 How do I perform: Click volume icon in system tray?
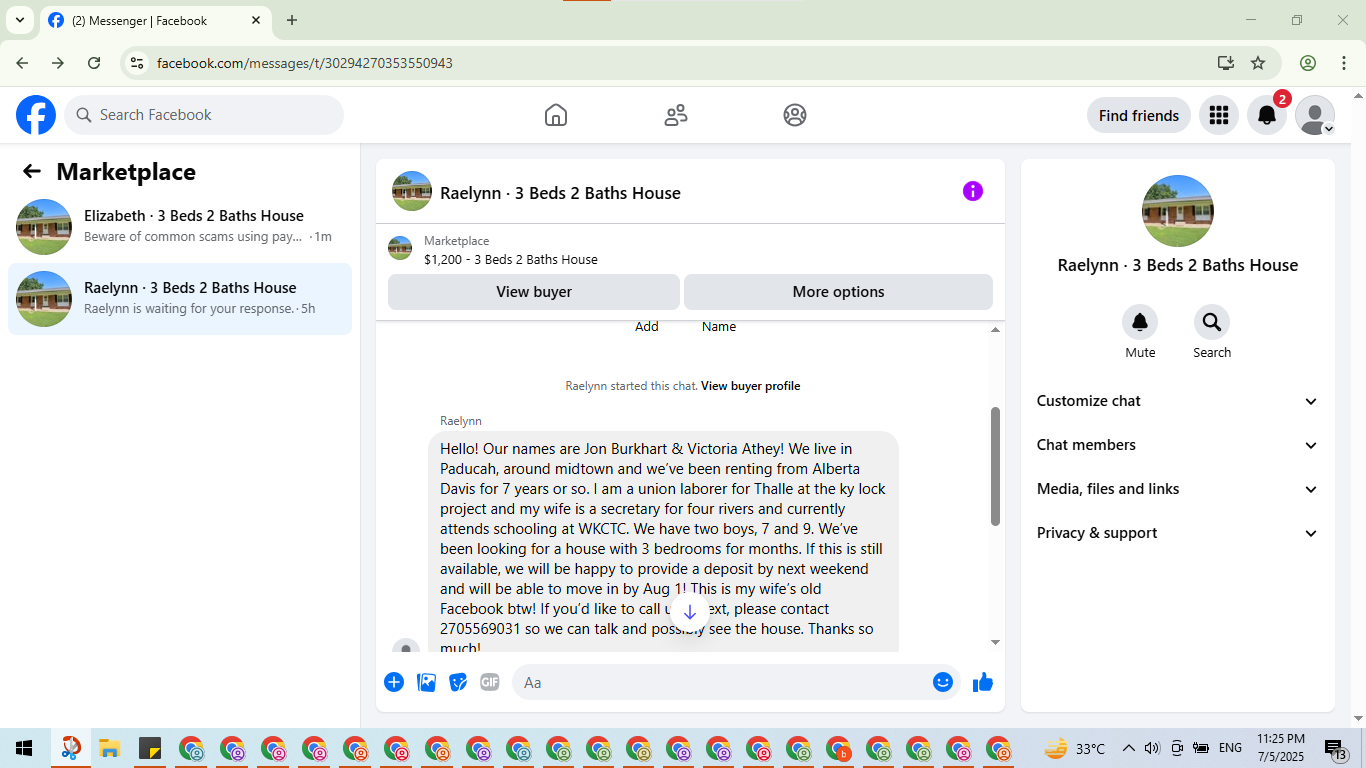[x=1152, y=748]
